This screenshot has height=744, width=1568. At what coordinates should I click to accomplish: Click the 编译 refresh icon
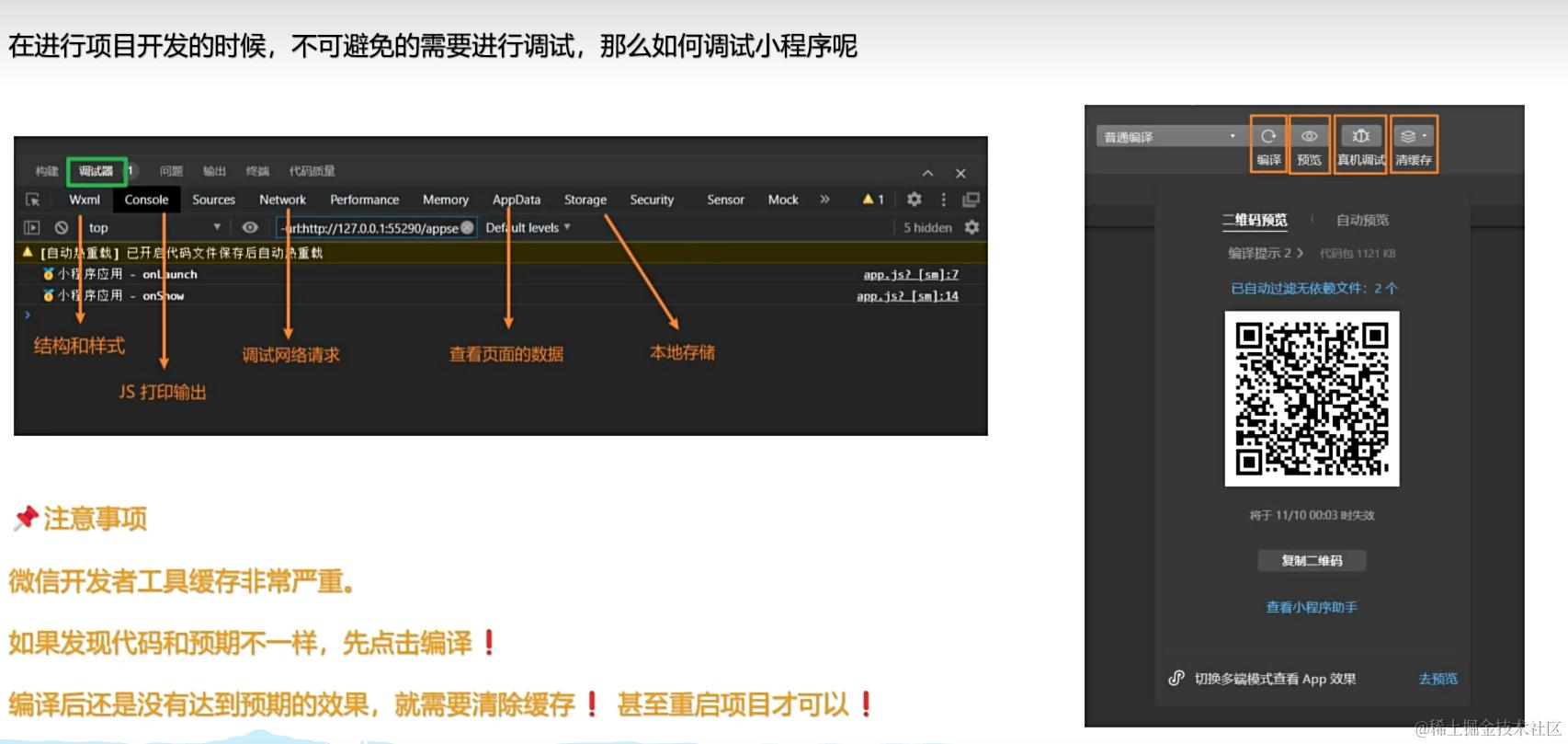[1268, 136]
